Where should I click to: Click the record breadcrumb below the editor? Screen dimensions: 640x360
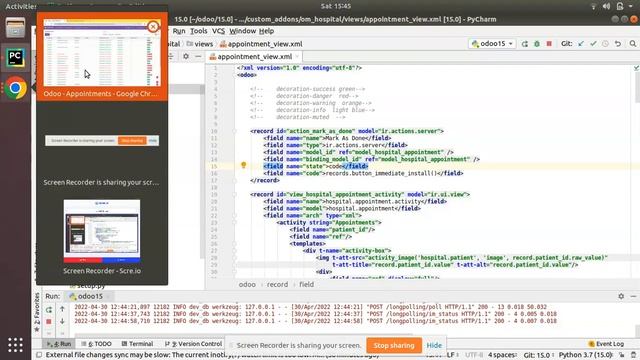click(277, 284)
